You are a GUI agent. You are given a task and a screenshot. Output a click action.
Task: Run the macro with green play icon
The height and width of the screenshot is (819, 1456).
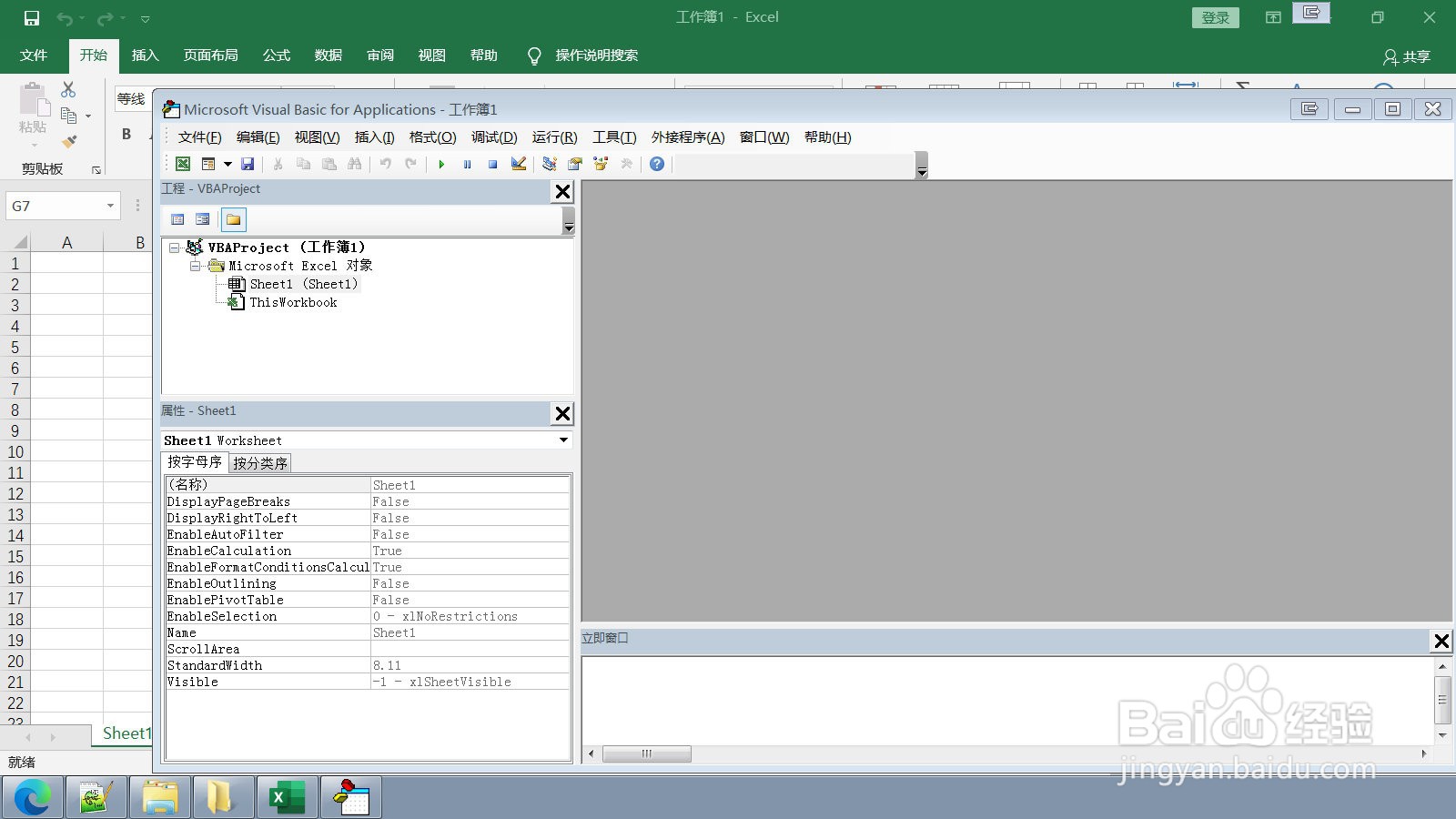click(441, 164)
